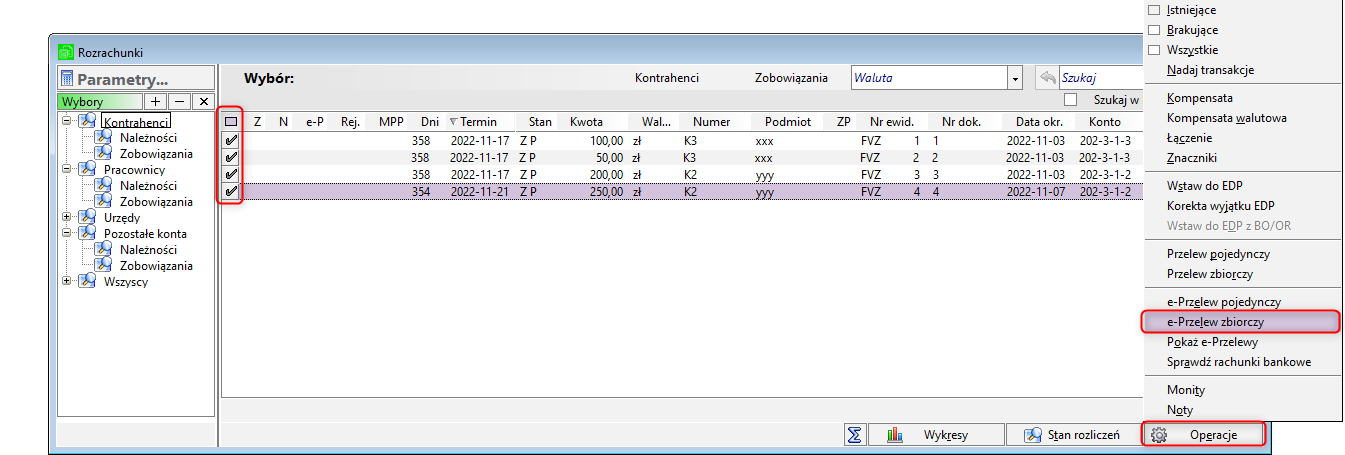Click the Zobowiązania icon under Pracownicy

point(103,201)
